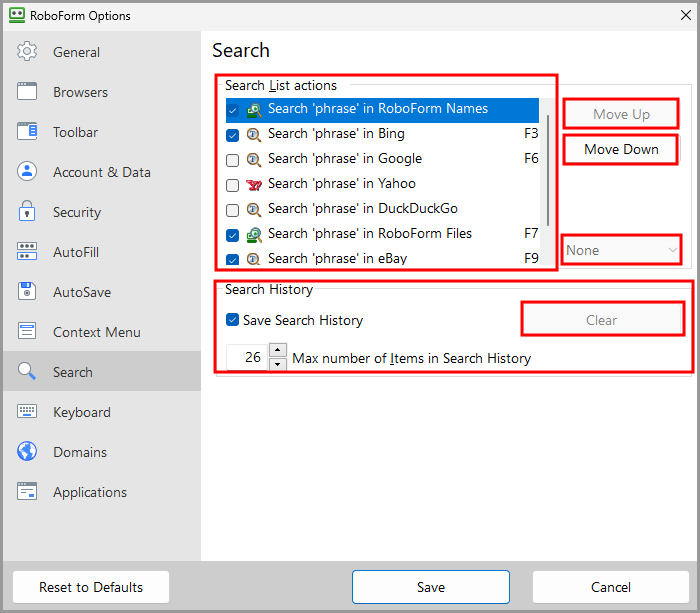The width and height of the screenshot is (700, 613).
Task: Click the General gear icon
Action: (27, 52)
